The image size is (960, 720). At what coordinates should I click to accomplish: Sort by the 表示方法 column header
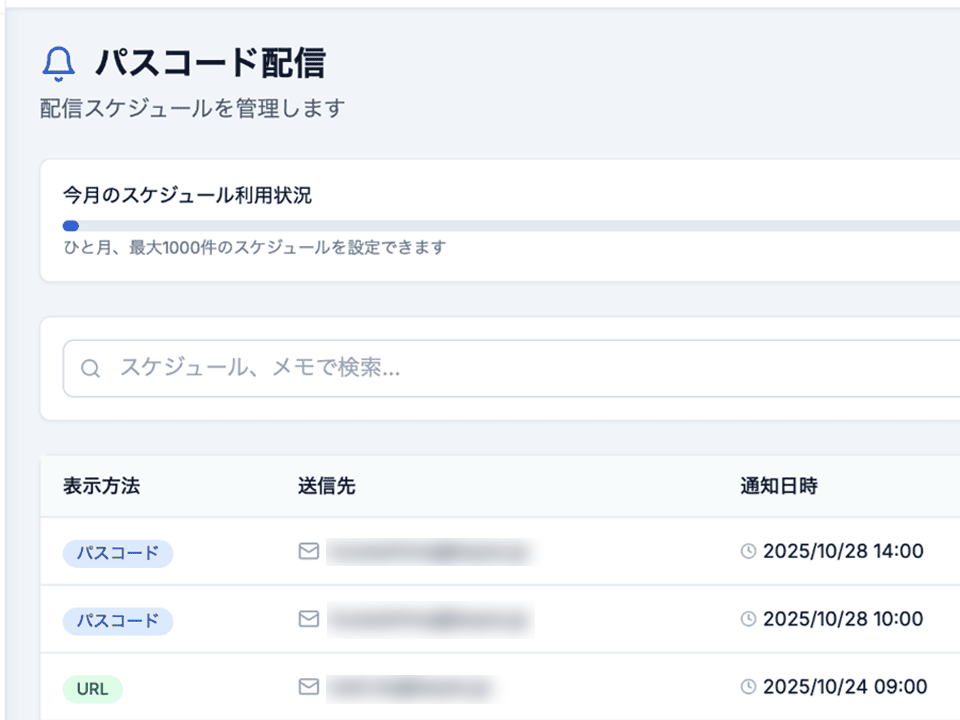click(101, 487)
